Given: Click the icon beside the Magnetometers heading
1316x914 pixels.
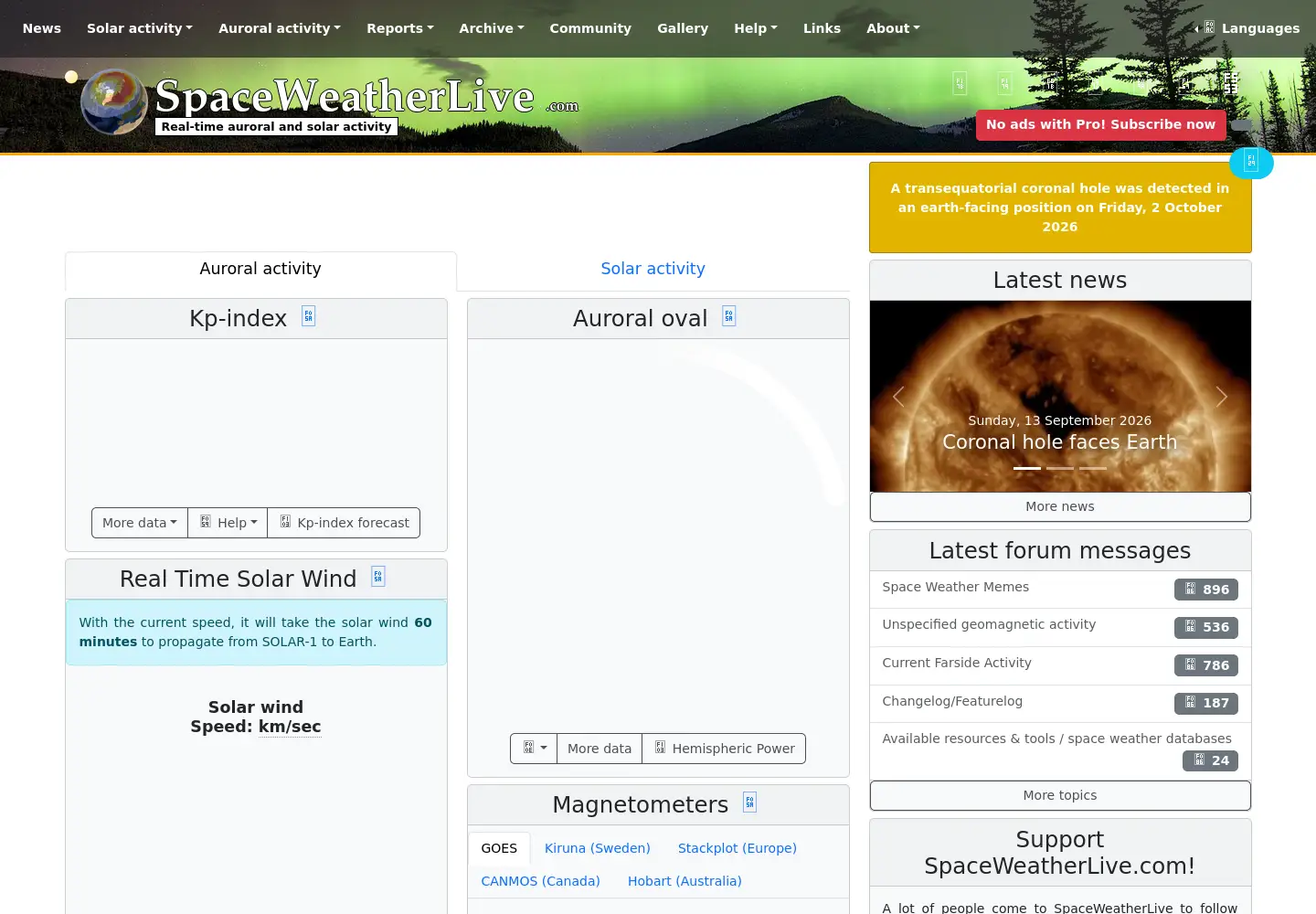Looking at the screenshot, I should (749, 802).
